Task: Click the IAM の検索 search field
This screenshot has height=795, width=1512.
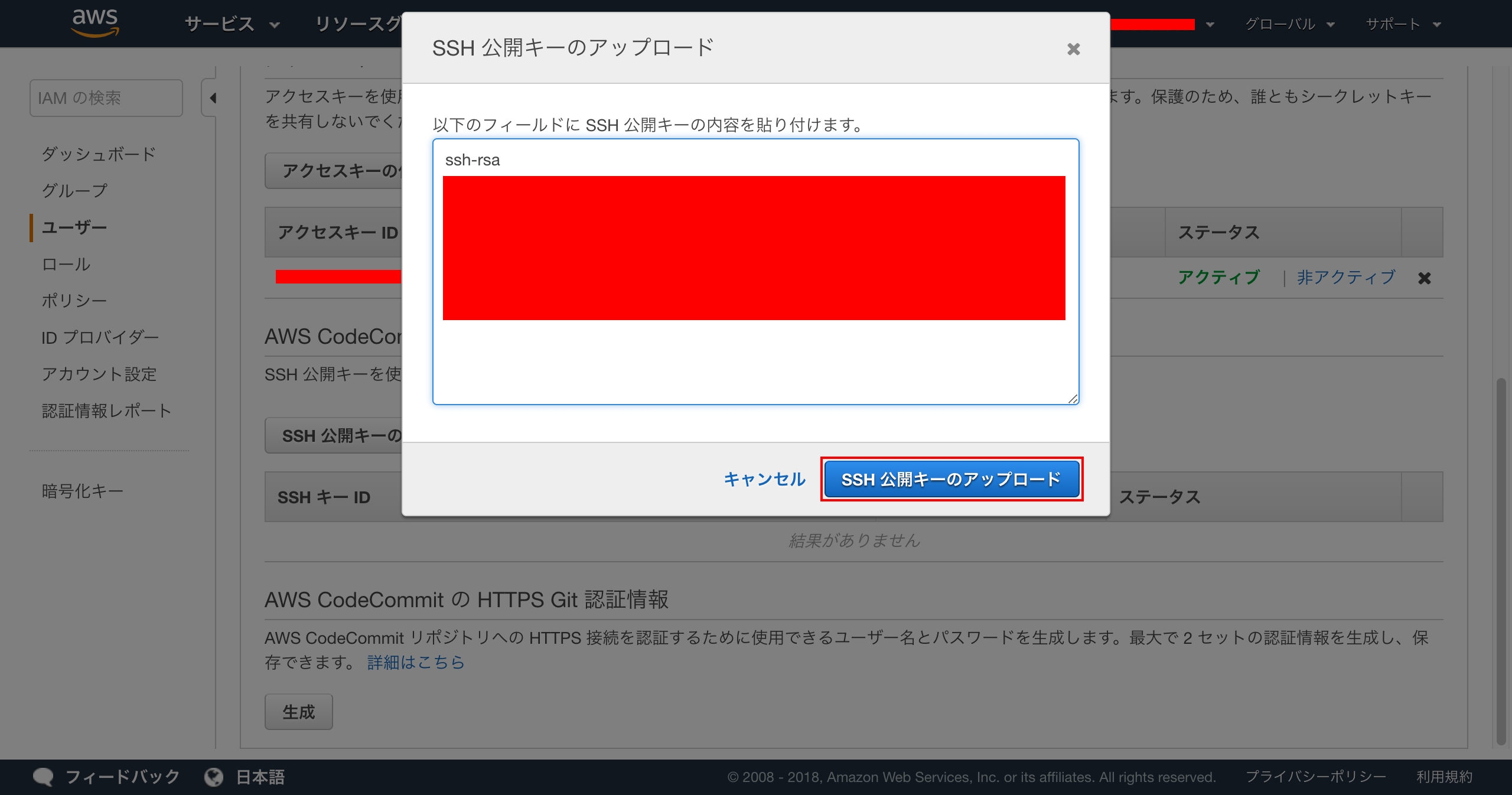Action: pos(106,98)
